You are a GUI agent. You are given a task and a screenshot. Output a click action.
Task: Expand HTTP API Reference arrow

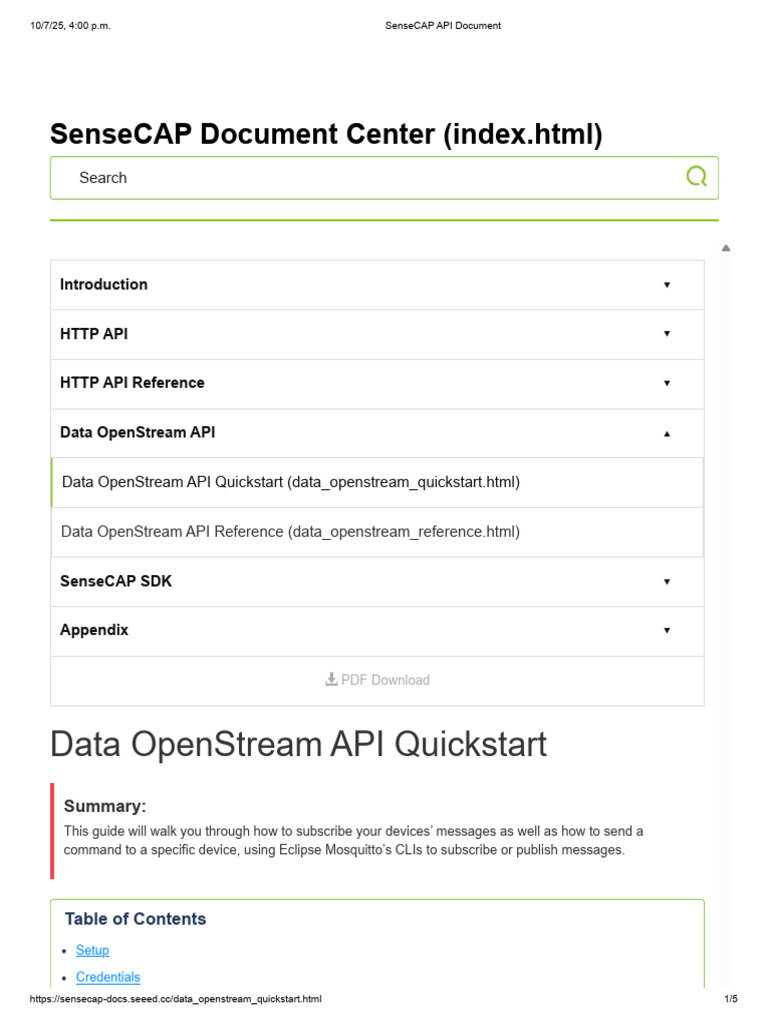coord(667,383)
